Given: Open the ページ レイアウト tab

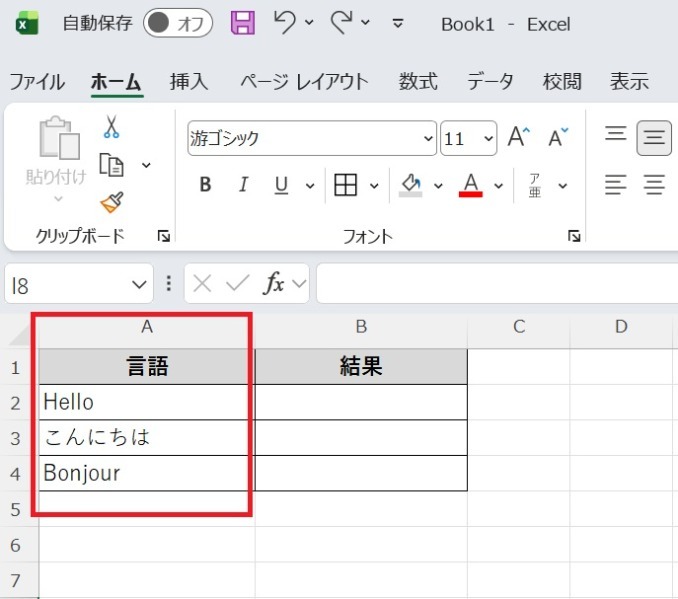Looking at the screenshot, I should click(304, 82).
